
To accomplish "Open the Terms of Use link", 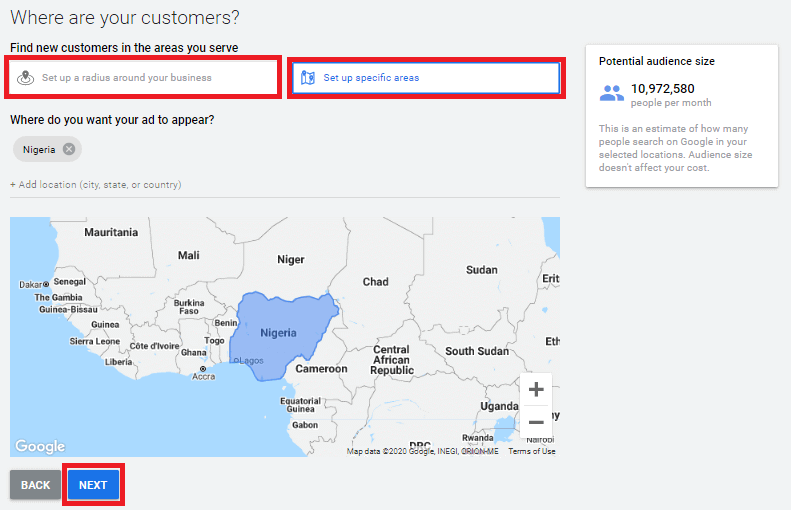I will click(531, 451).
